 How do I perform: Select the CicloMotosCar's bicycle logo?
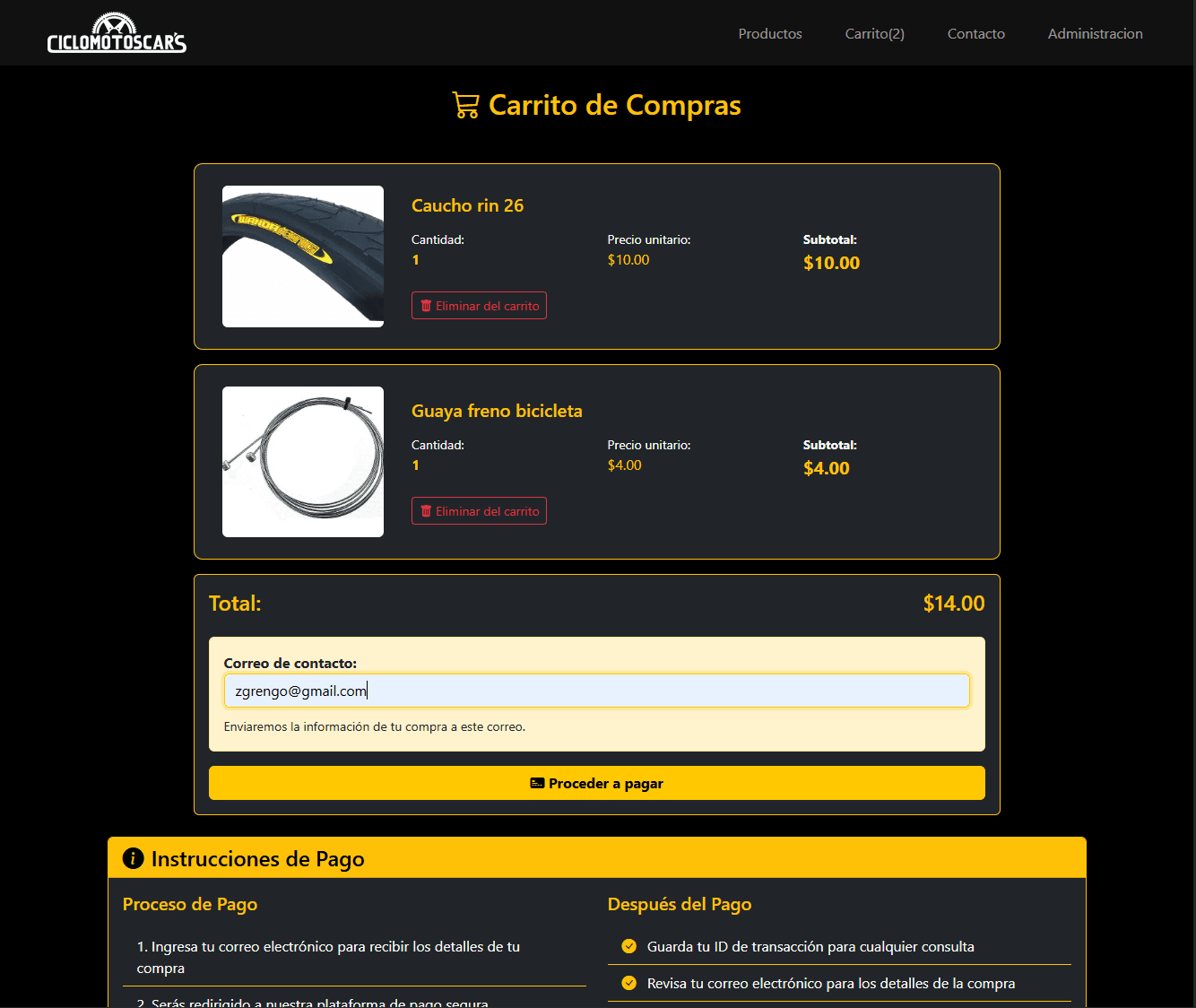(x=116, y=32)
